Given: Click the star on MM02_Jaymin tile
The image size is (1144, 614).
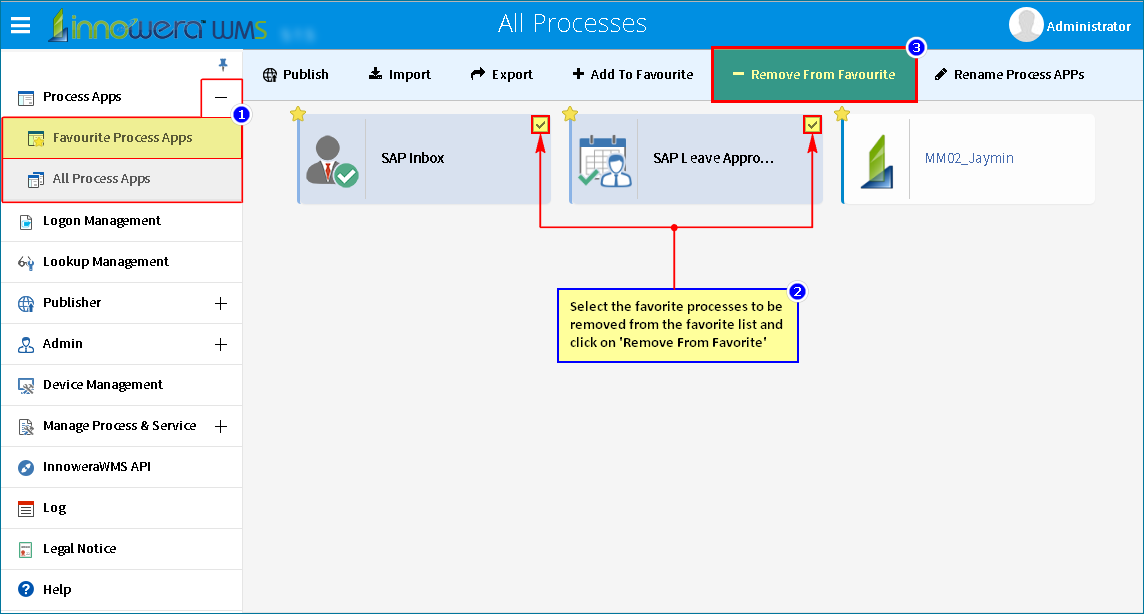Looking at the screenshot, I should (x=842, y=114).
